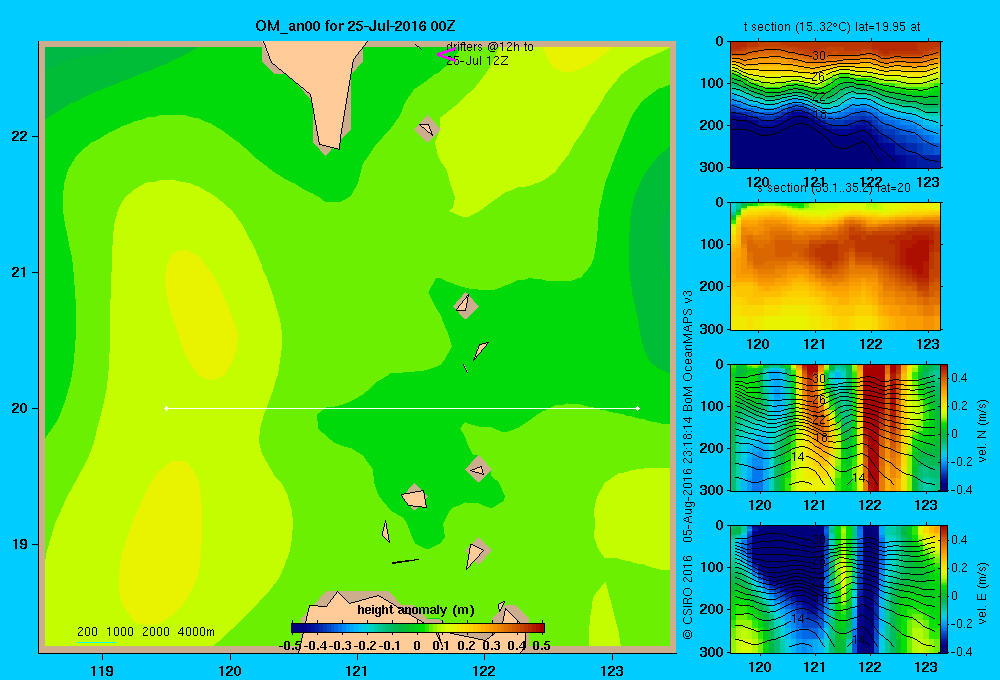
Task: Click the 30 contour label in temperature section
Action: pos(819,55)
